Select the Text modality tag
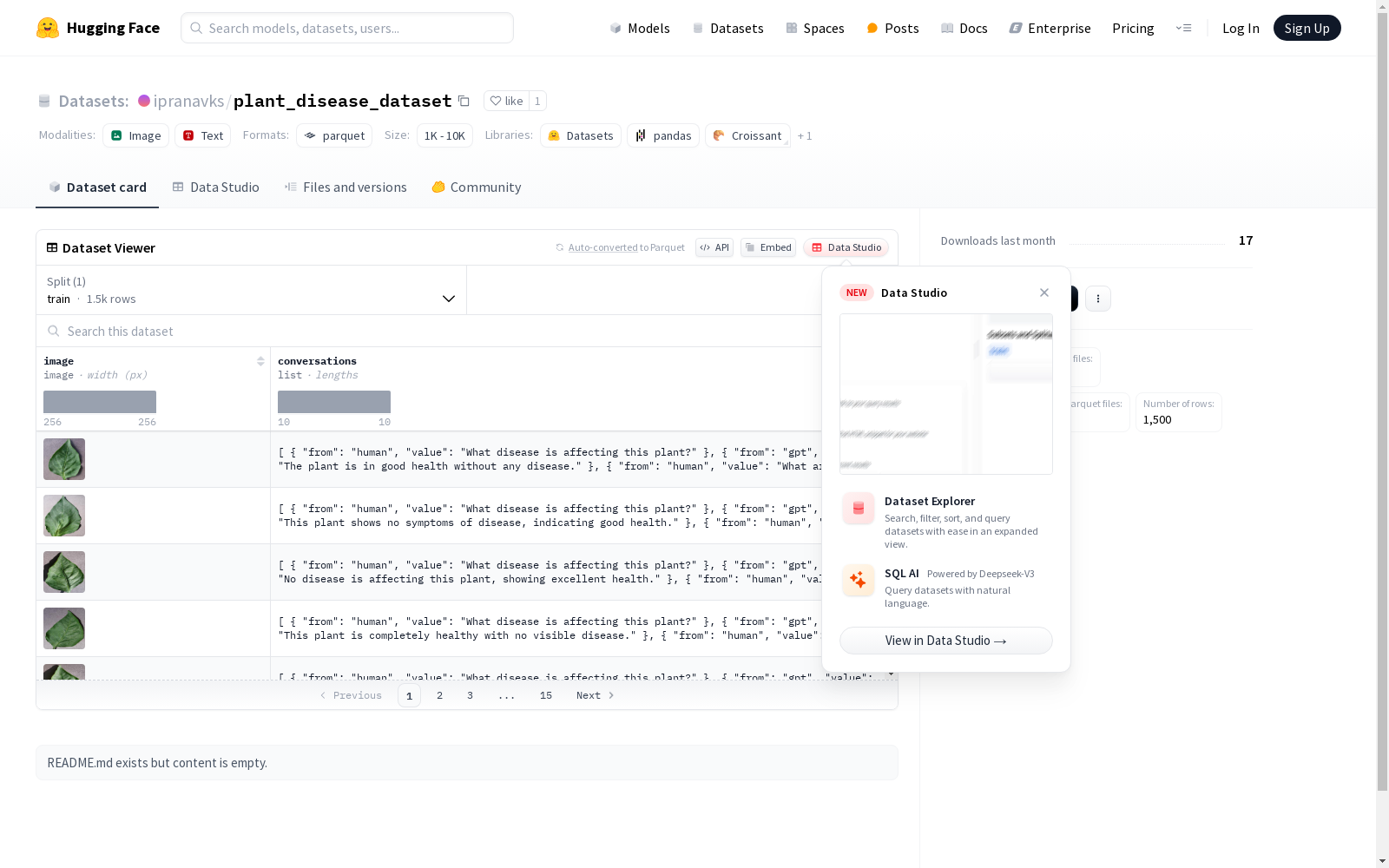 coord(202,135)
